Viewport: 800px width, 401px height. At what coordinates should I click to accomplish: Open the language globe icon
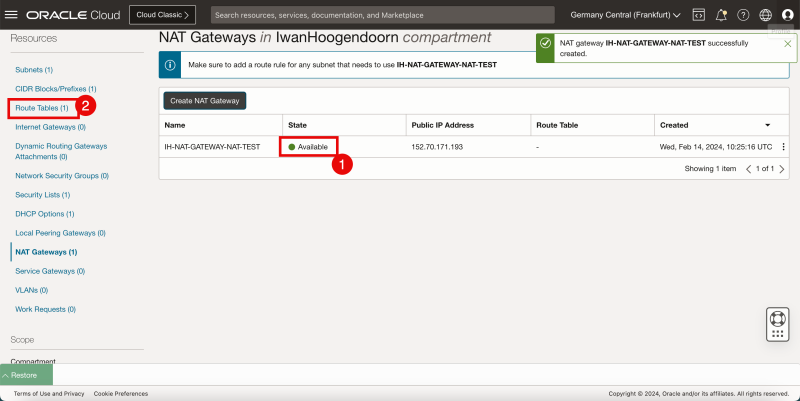765,15
